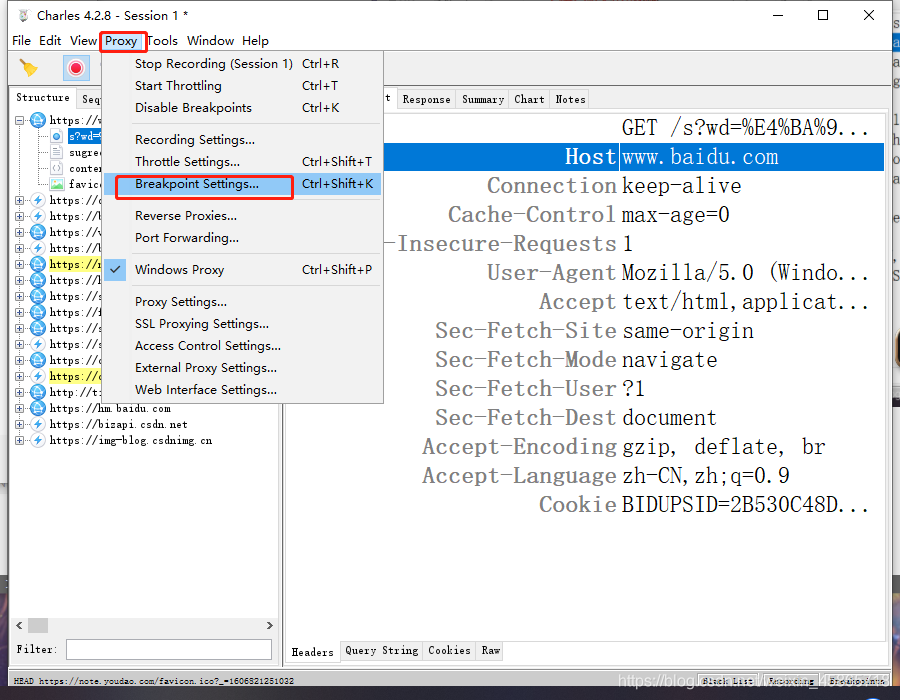The height and width of the screenshot is (700, 900).
Task: Click the globe icon of the first host
Action: tap(38, 120)
